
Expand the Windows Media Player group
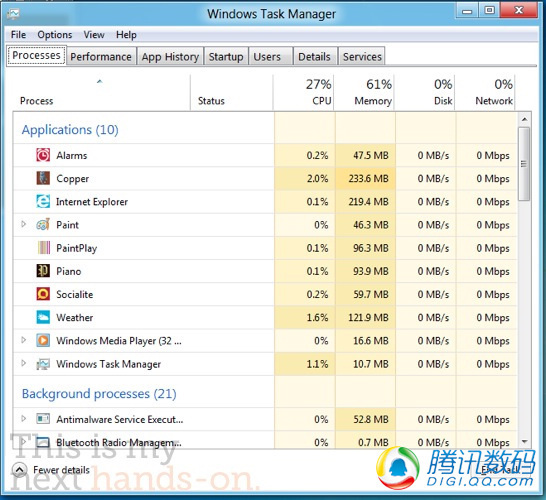tap(24, 340)
